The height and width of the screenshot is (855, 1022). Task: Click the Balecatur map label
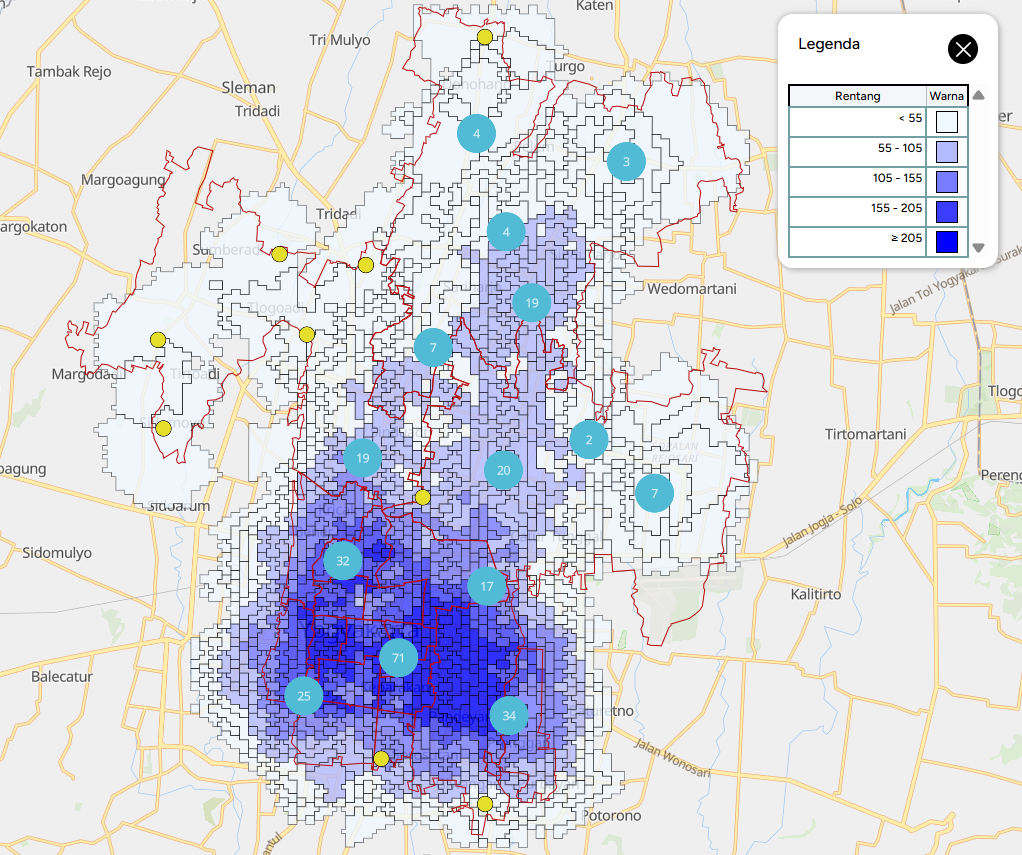pyautogui.click(x=62, y=676)
